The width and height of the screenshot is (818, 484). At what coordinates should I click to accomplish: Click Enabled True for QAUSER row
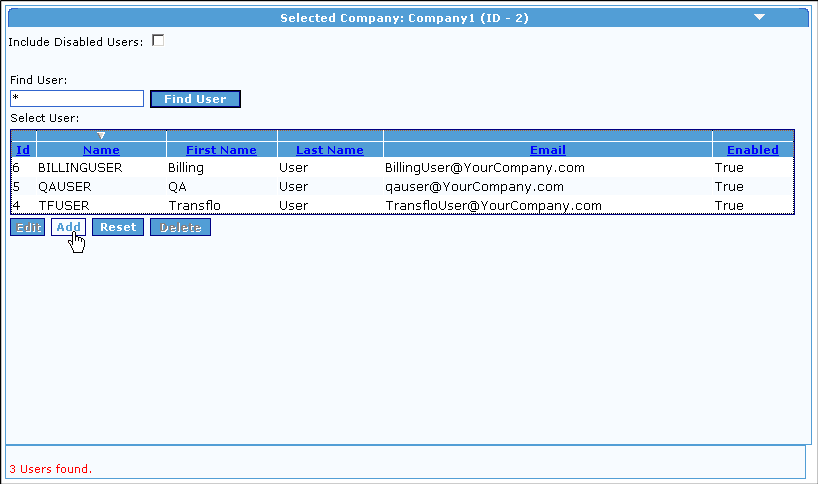729,187
